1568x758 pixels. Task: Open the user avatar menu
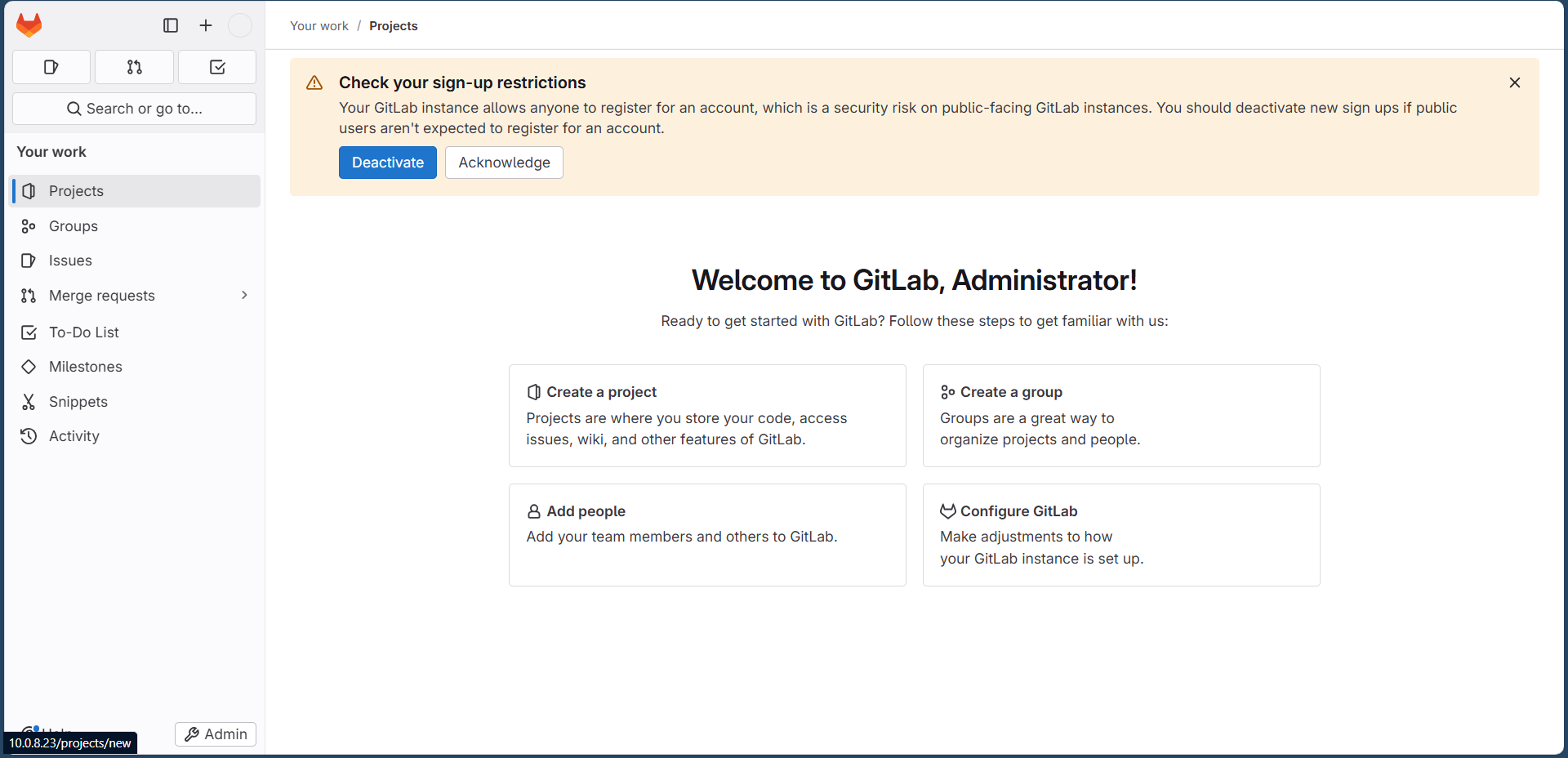(240, 25)
